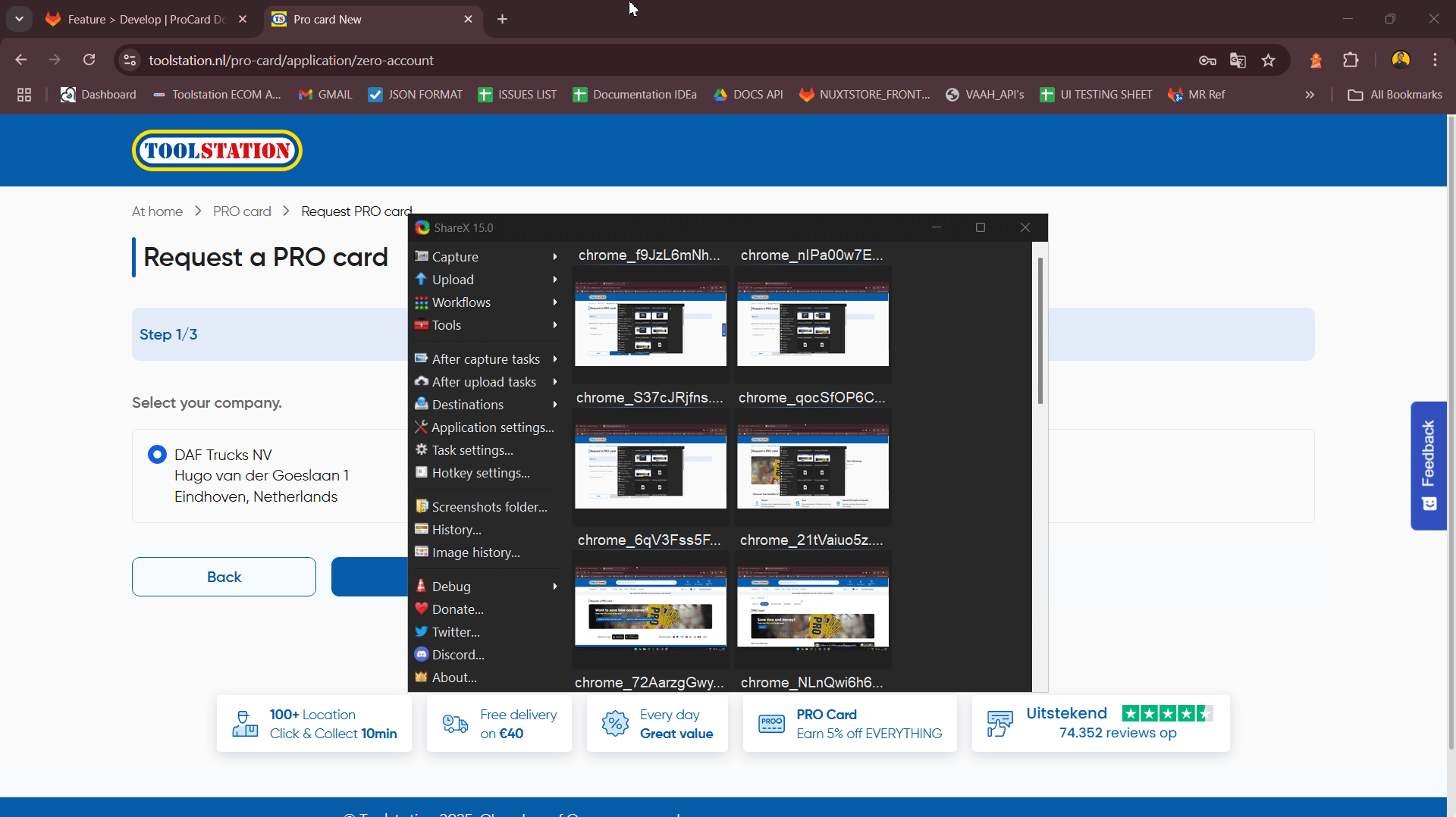Open the tab search dropdown arrow
This screenshot has height=817, width=1456.
tap(19, 19)
